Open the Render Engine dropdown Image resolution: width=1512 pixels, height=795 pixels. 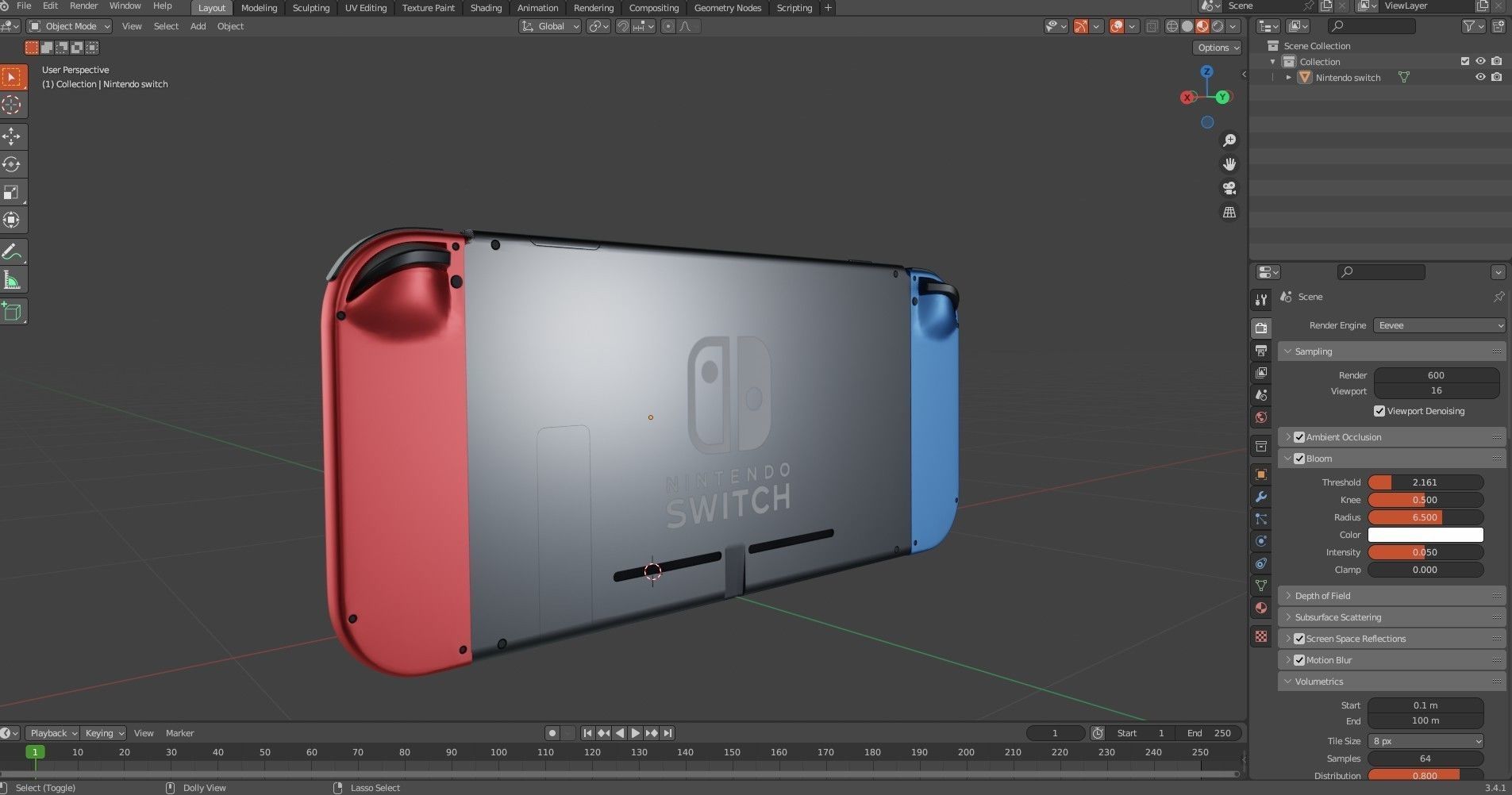click(1439, 325)
